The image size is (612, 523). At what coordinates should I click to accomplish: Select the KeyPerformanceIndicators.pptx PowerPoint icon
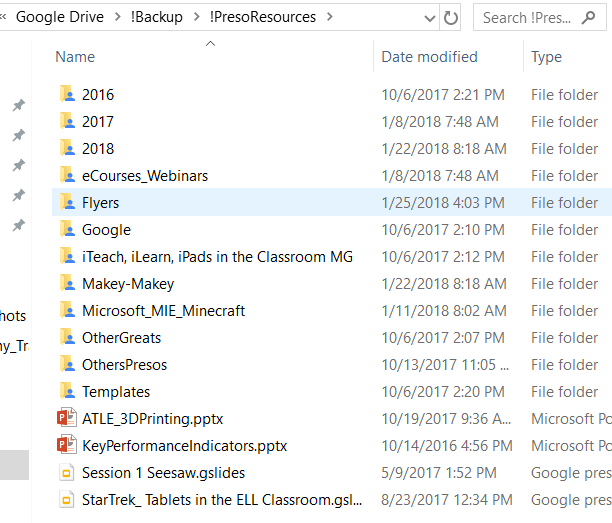(x=67, y=445)
